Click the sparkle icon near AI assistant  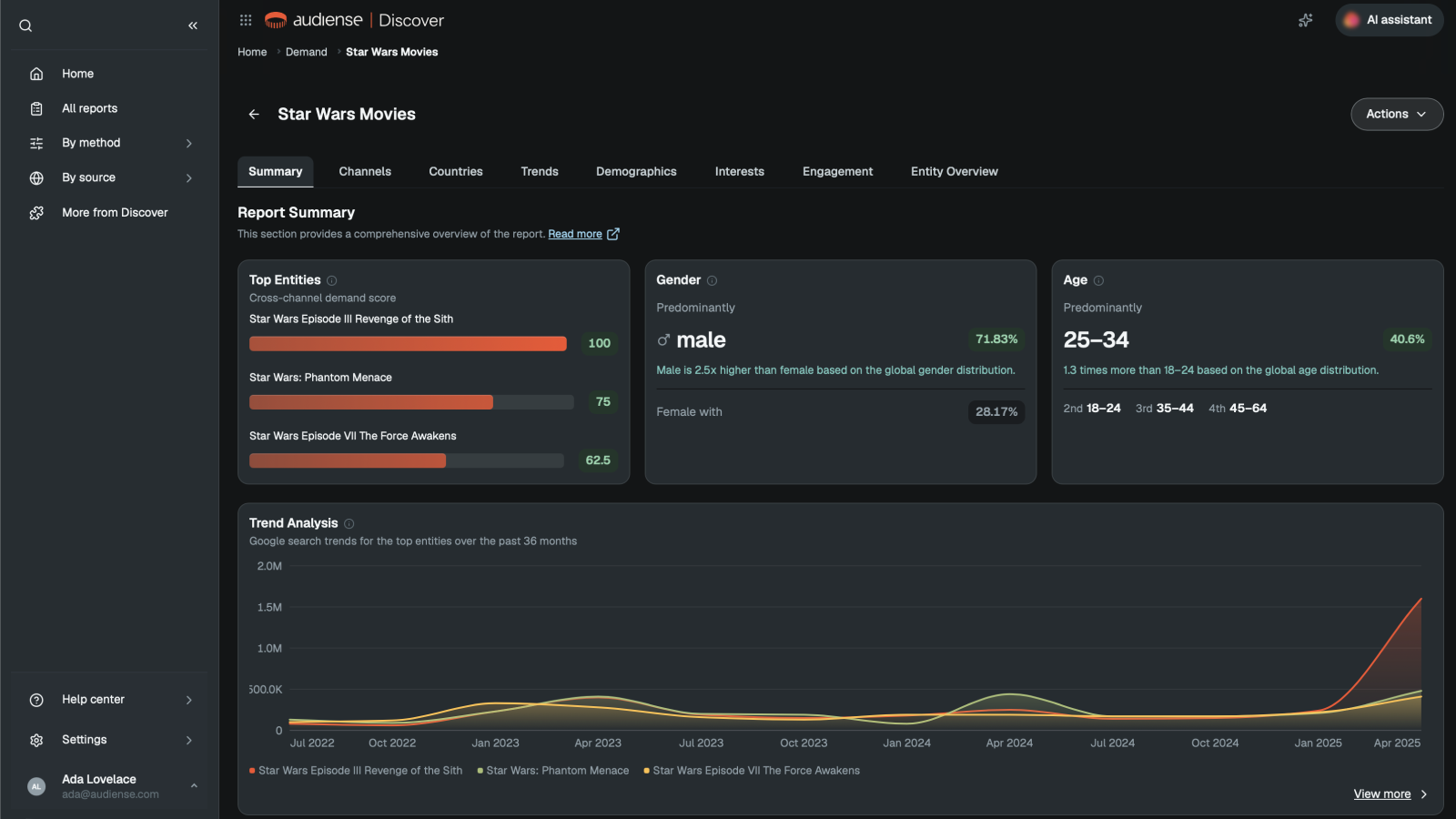coord(1306,20)
